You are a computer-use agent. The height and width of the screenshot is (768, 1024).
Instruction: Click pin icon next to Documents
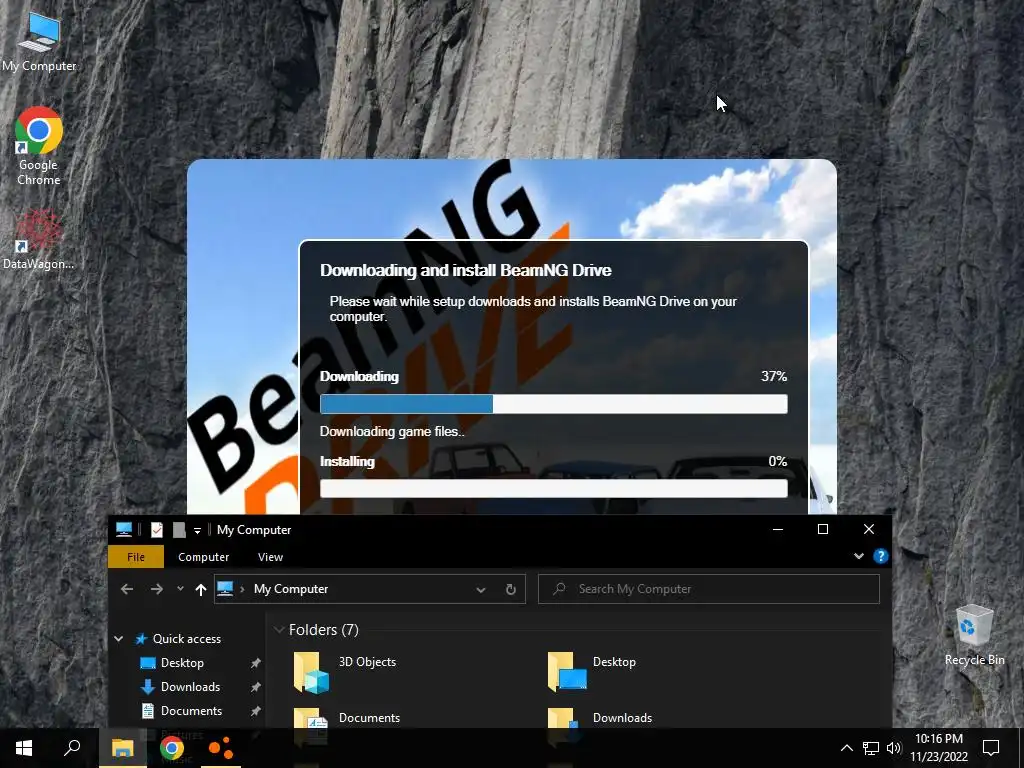pos(256,711)
